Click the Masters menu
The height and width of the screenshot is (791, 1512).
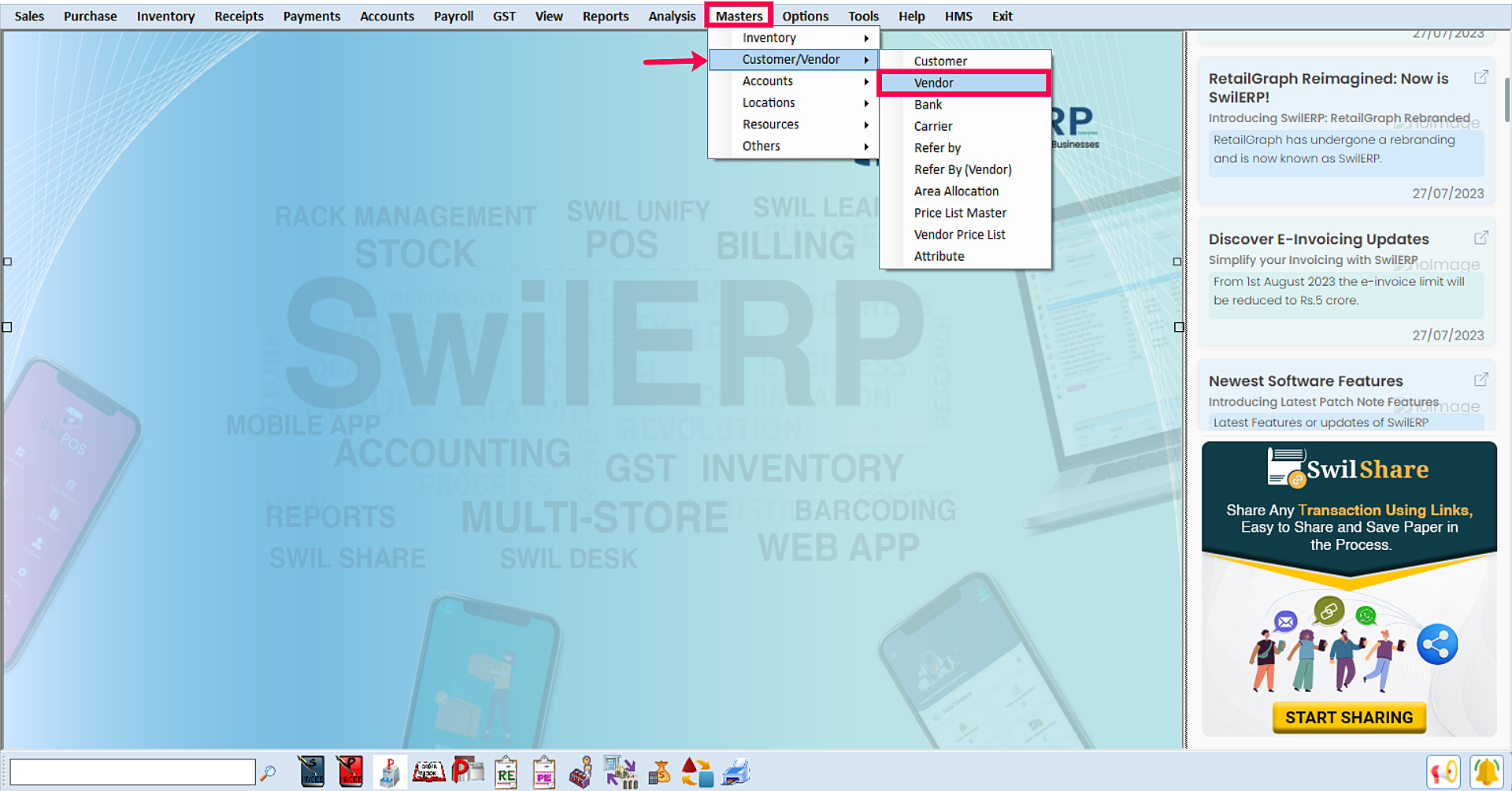point(739,16)
